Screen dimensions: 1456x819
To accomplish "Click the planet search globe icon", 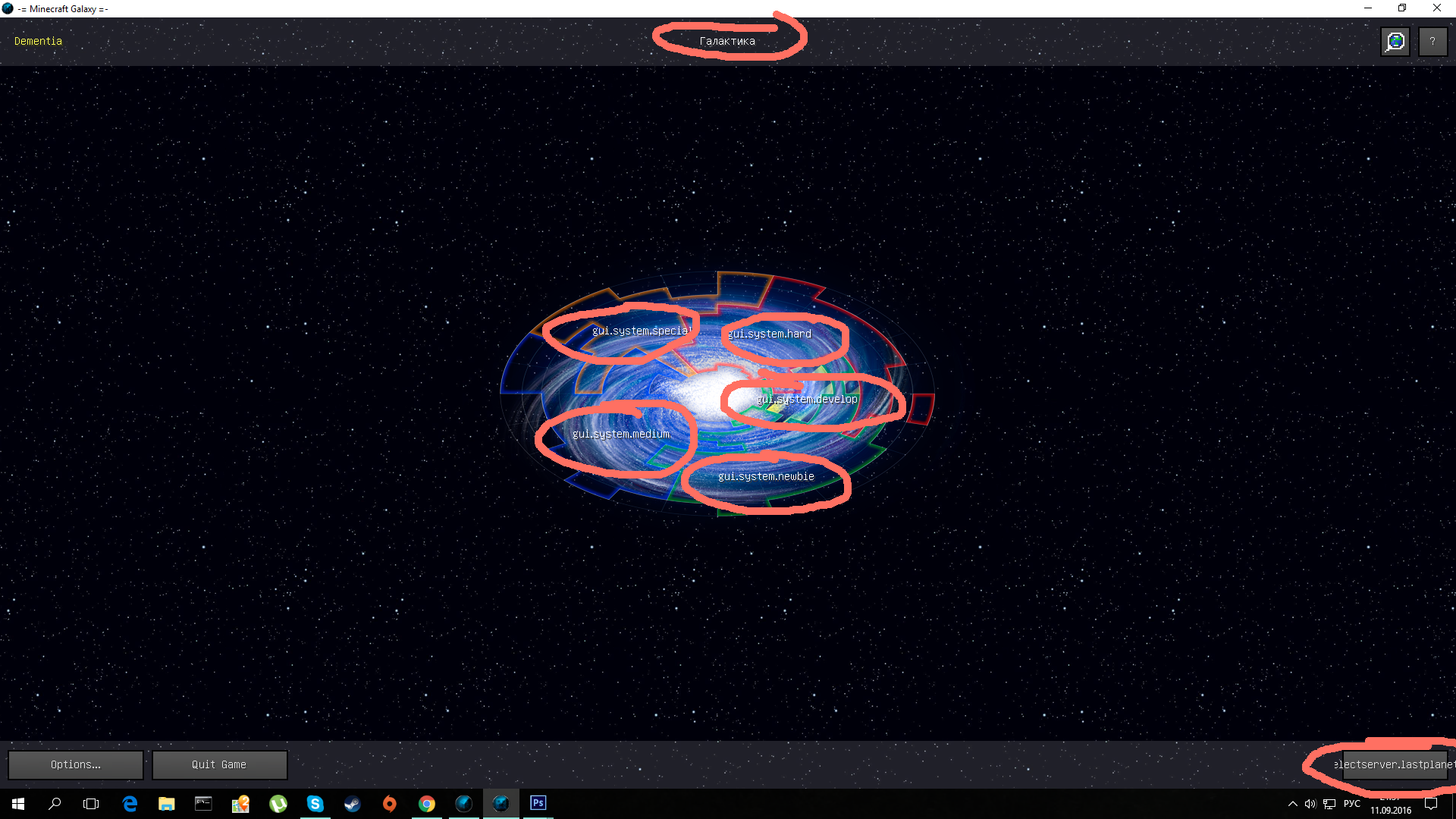I will (x=1395, y=42).
